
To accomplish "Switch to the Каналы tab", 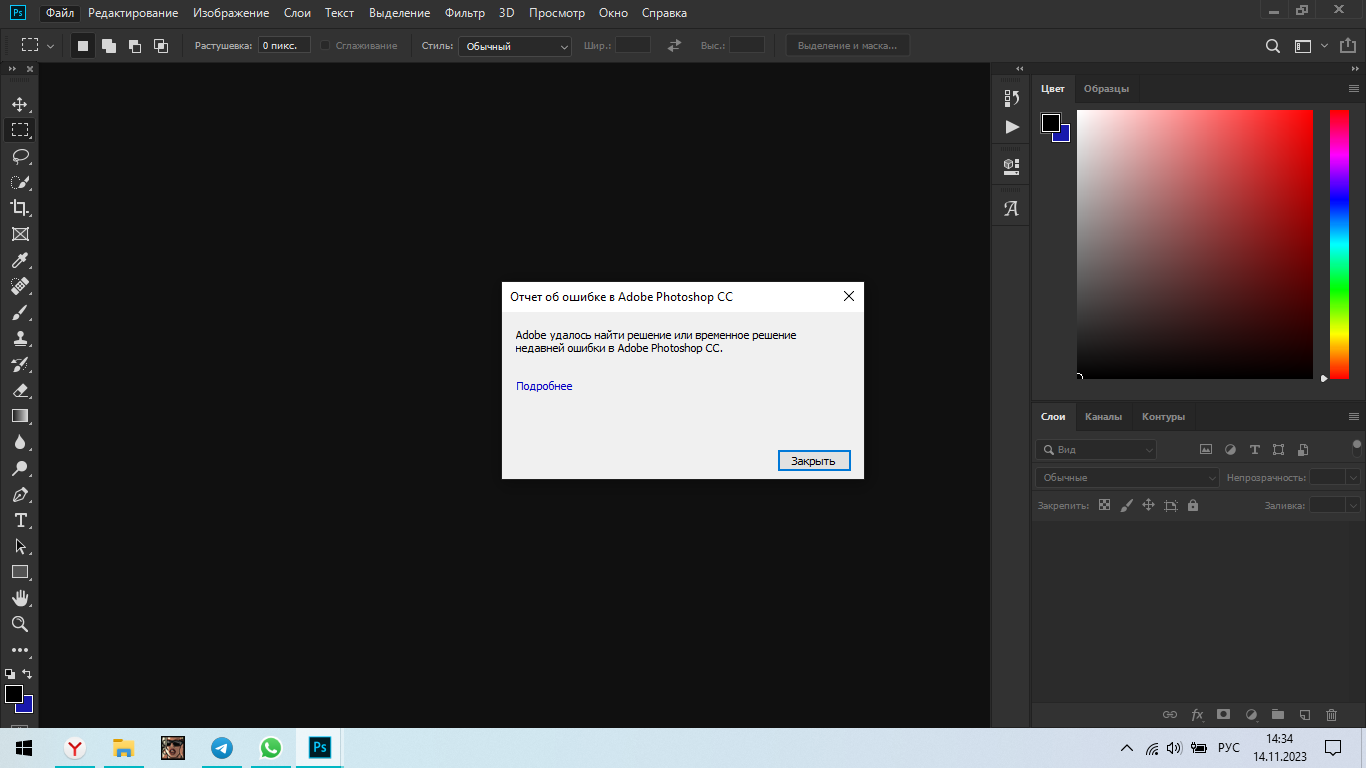I will click(1103, 417).
